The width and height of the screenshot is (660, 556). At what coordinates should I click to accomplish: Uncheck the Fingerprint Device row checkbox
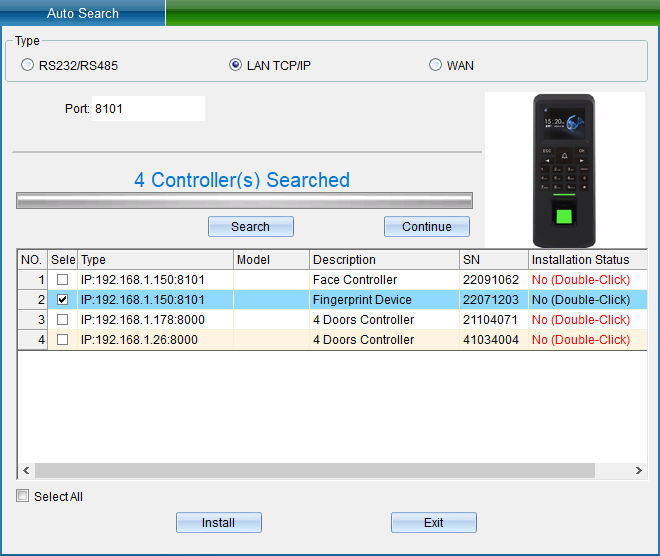(63, 300)
